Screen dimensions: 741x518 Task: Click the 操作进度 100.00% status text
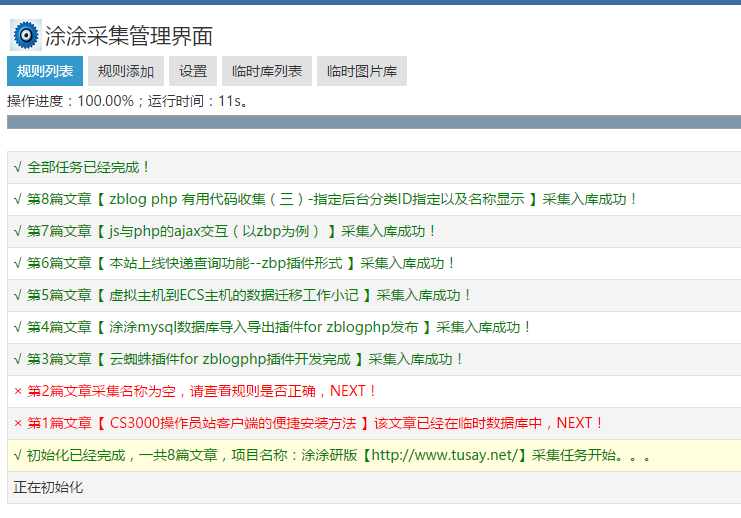coord(128,101)
